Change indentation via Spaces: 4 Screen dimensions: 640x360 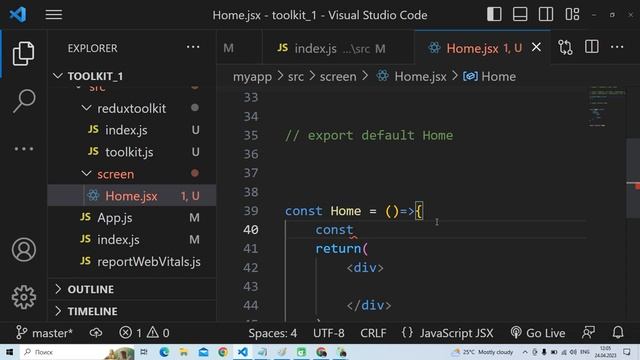[x=273, y=333]
